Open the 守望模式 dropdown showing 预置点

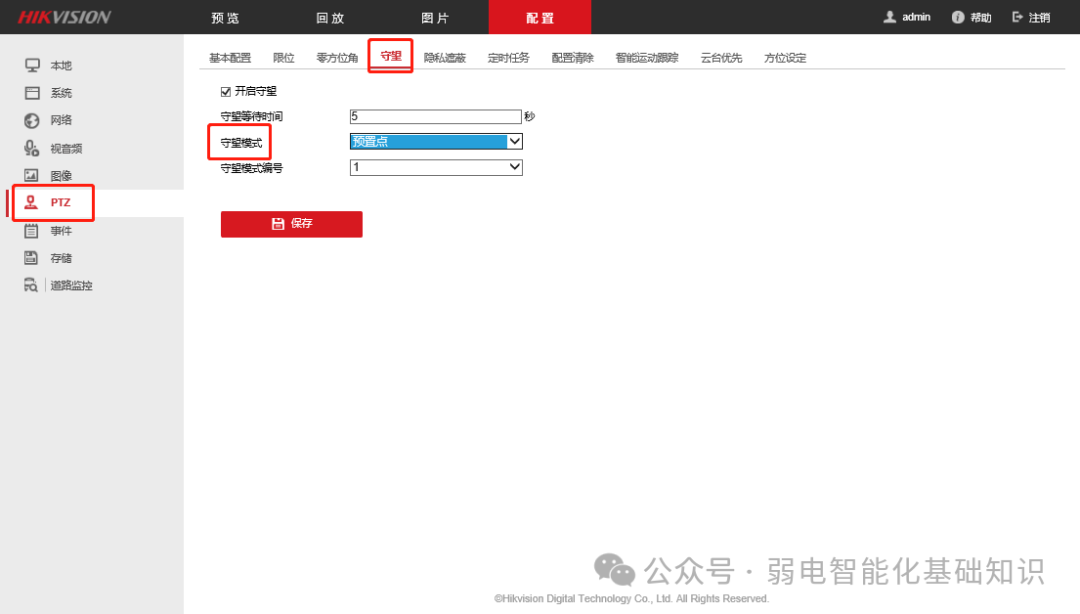436,141
